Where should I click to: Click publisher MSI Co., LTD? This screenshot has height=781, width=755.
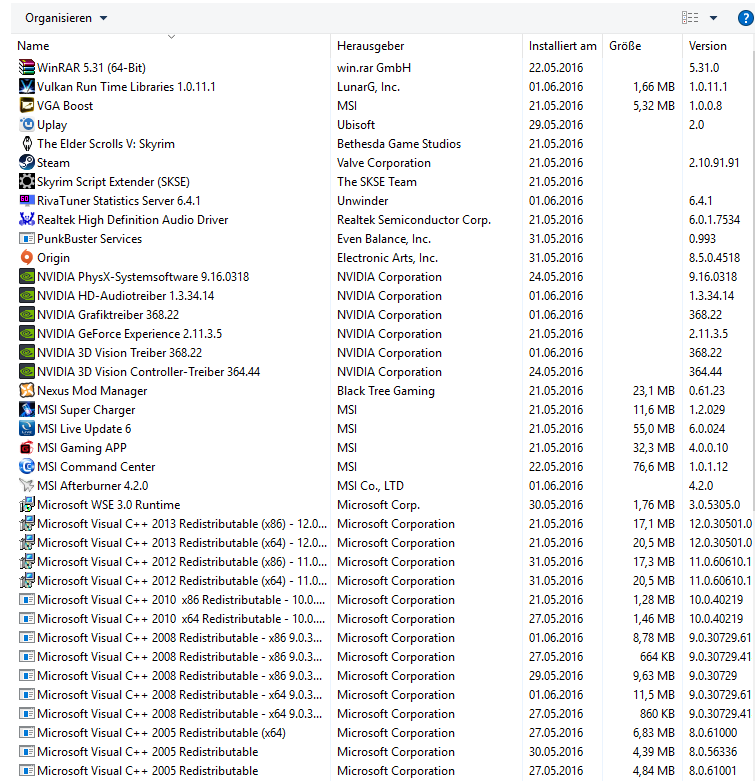370,485
